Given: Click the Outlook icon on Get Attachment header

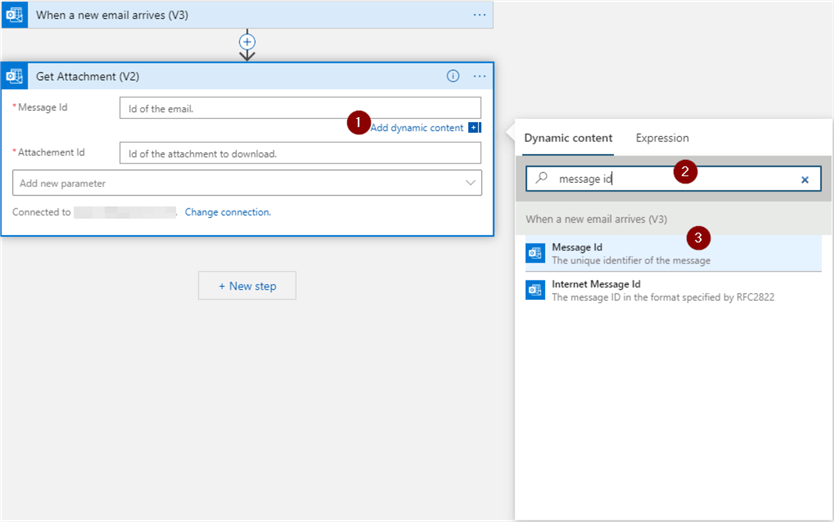Looking at the screenshot, I should 15,76.
